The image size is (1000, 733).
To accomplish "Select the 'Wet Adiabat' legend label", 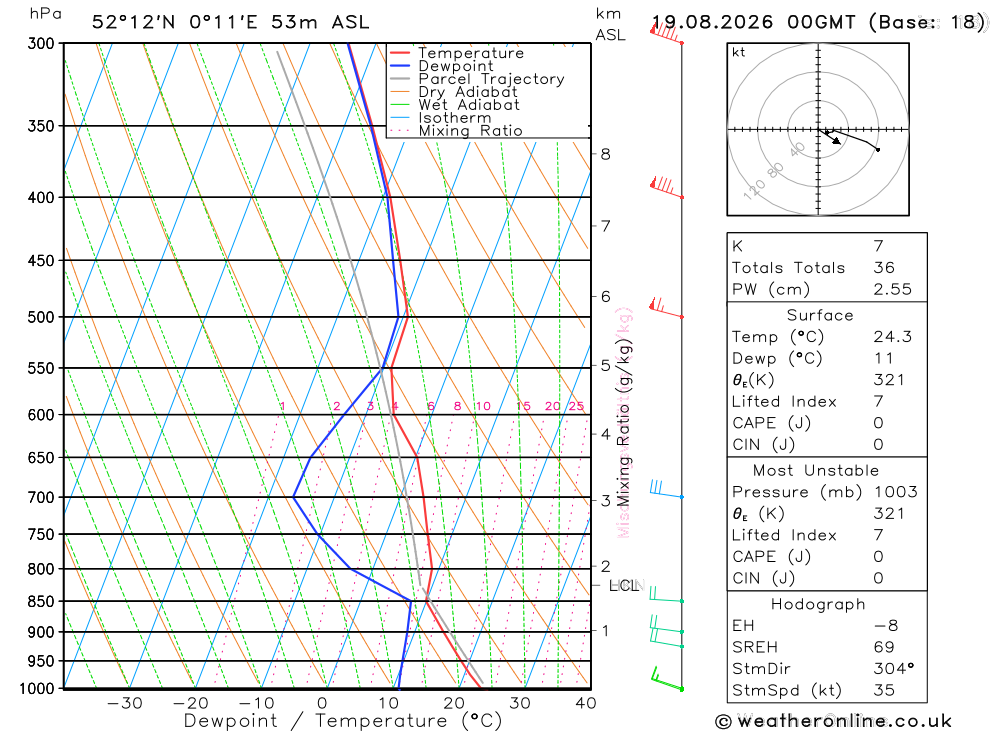I will (x=469, y=105).
